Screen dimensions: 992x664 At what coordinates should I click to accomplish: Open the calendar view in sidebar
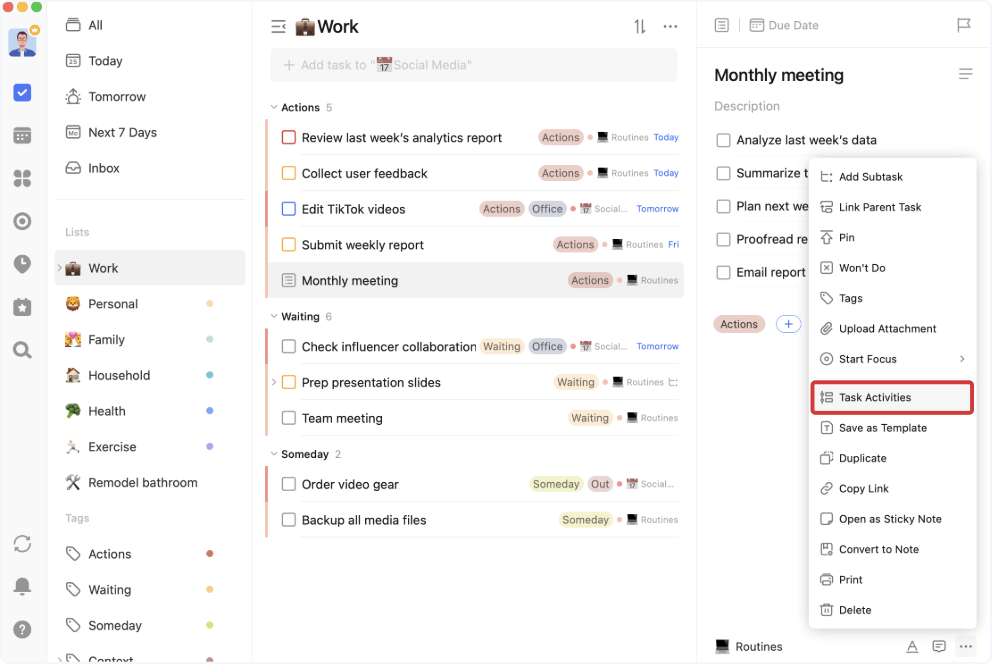[x=22, y=135]
